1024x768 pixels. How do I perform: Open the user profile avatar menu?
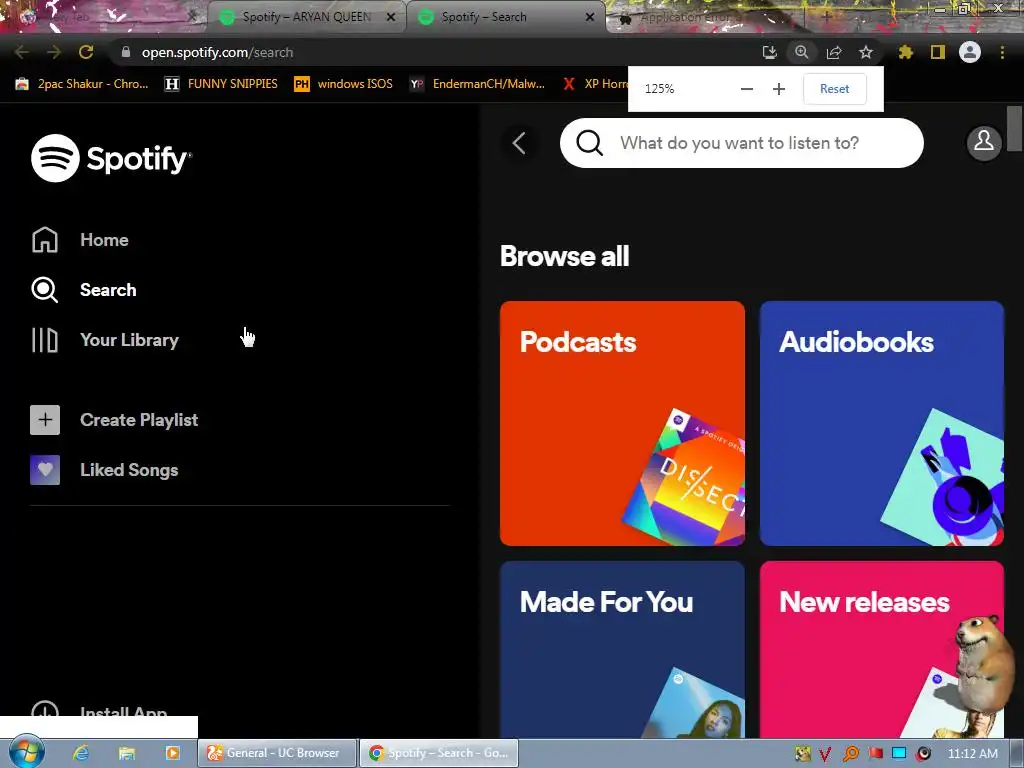click(984, 142)
